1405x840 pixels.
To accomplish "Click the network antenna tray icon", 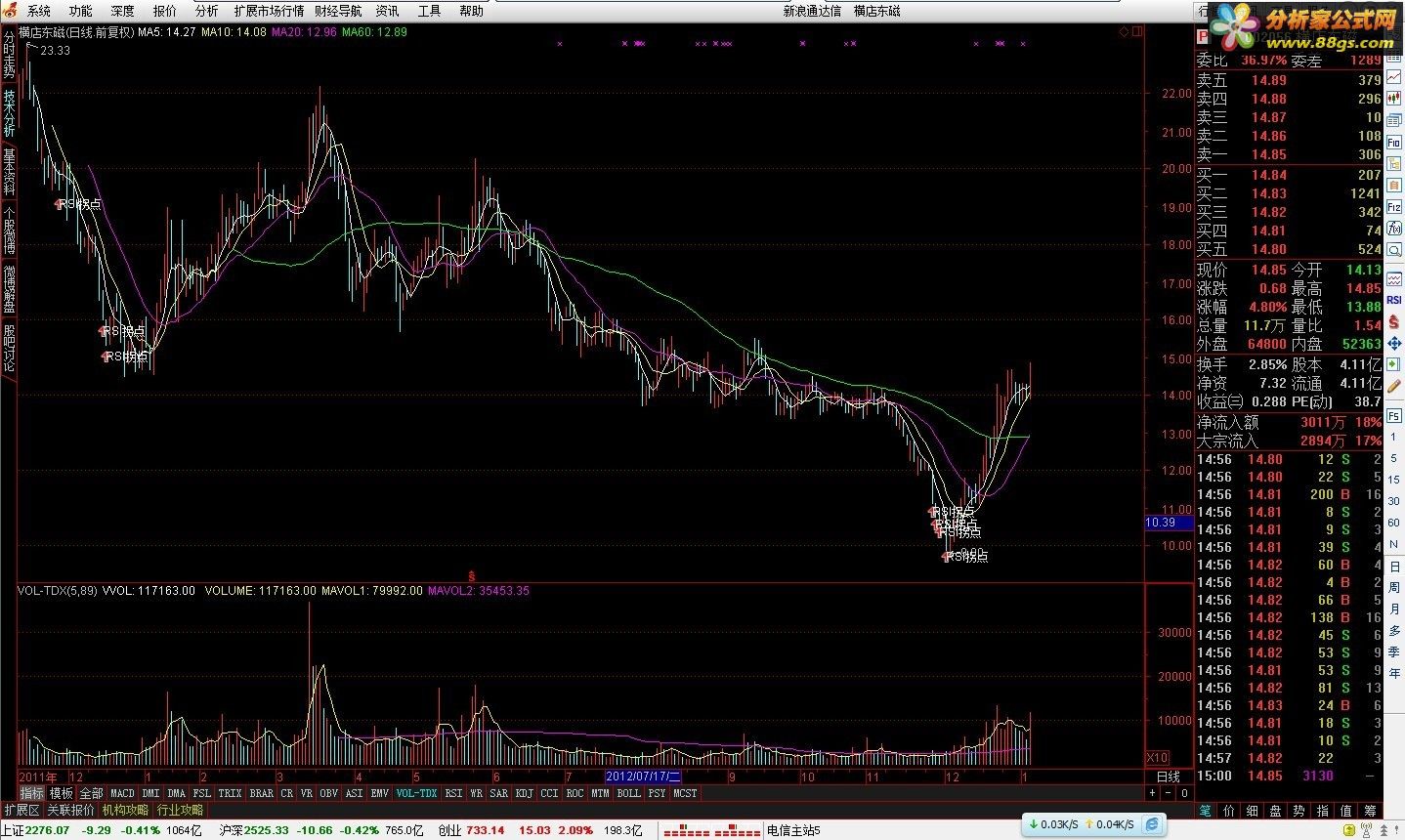I will tap(1366, 830).
